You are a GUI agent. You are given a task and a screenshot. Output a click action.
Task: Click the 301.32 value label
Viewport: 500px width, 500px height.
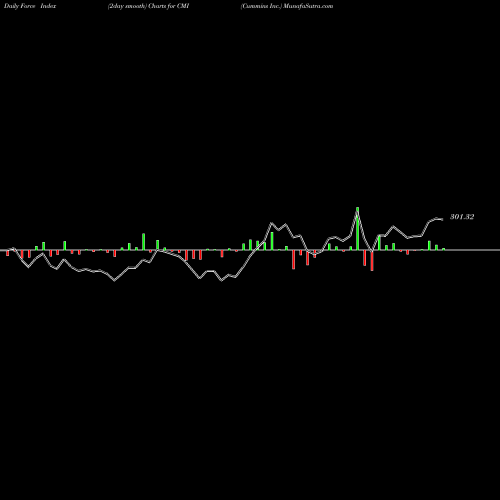(462, 217)
